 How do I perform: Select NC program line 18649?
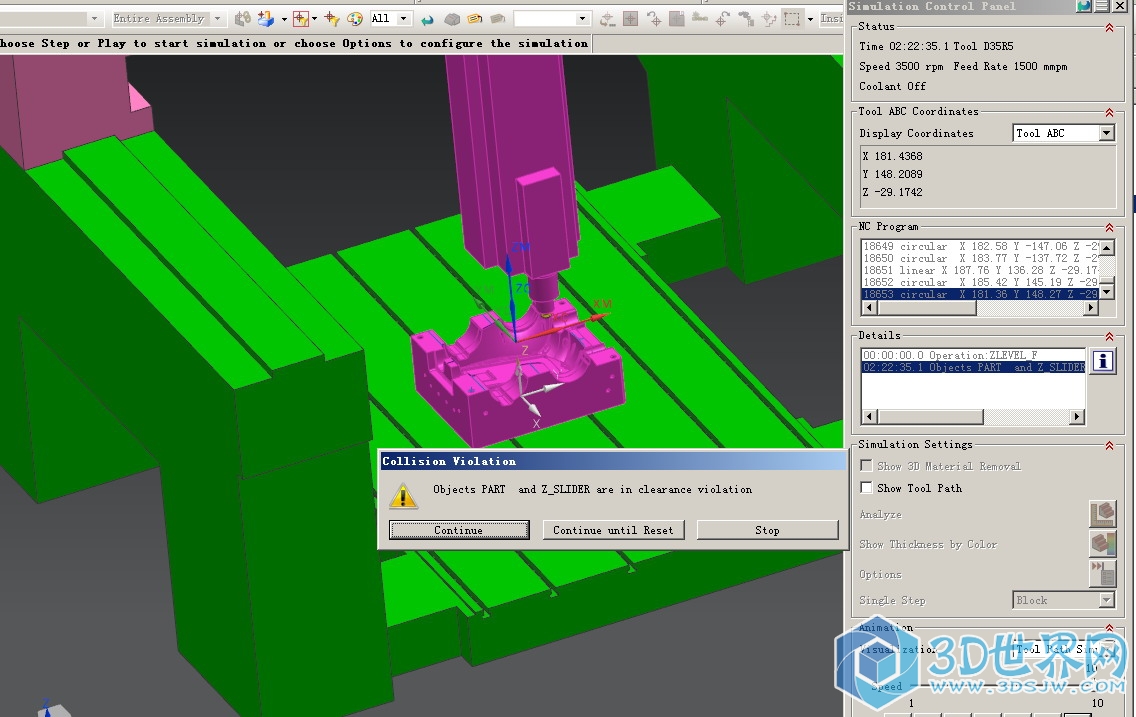(x=980, y=246)
